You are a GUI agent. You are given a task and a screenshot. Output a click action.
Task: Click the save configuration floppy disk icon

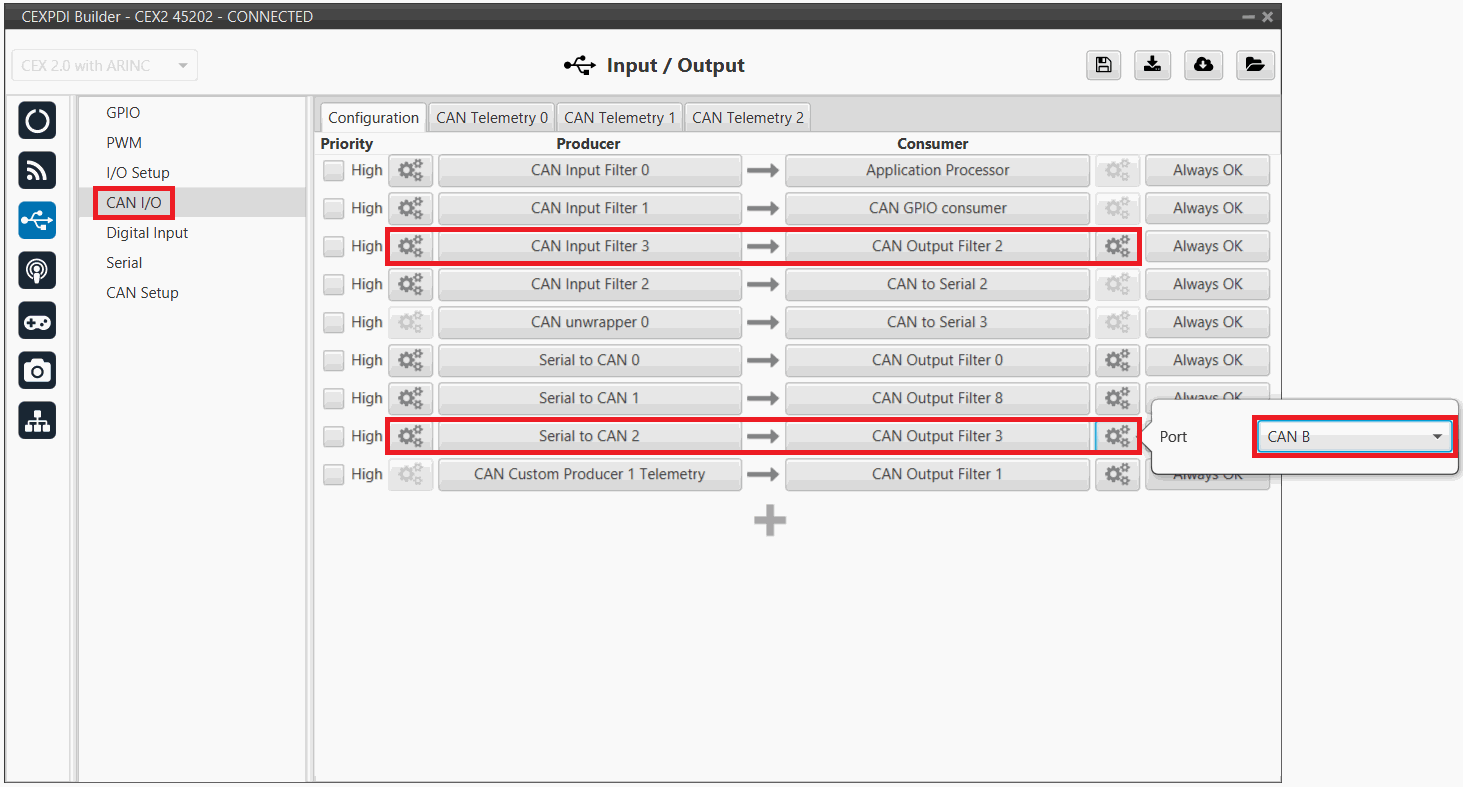[1103, 65]
